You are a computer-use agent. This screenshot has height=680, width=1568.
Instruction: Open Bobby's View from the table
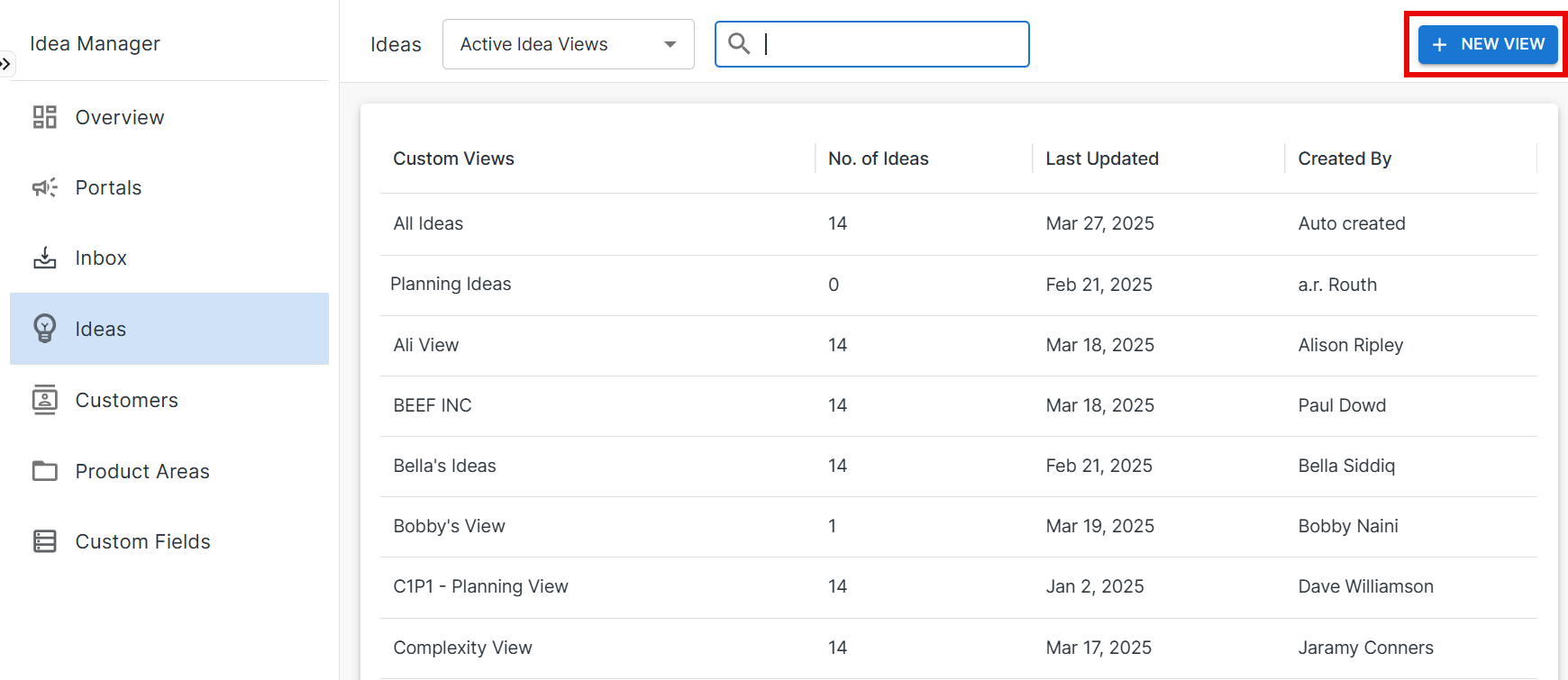click(449, 526)
